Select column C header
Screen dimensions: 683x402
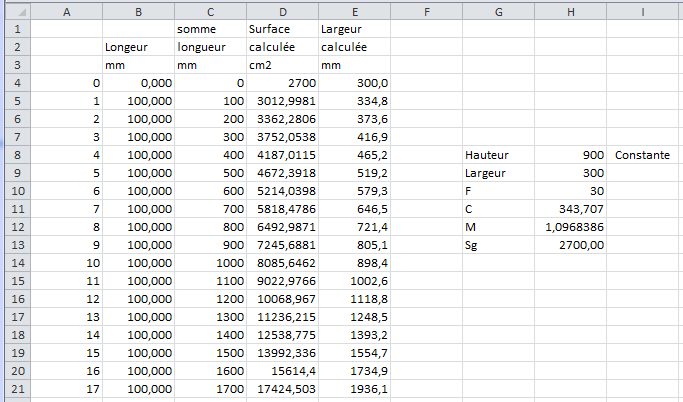point(210,12)
